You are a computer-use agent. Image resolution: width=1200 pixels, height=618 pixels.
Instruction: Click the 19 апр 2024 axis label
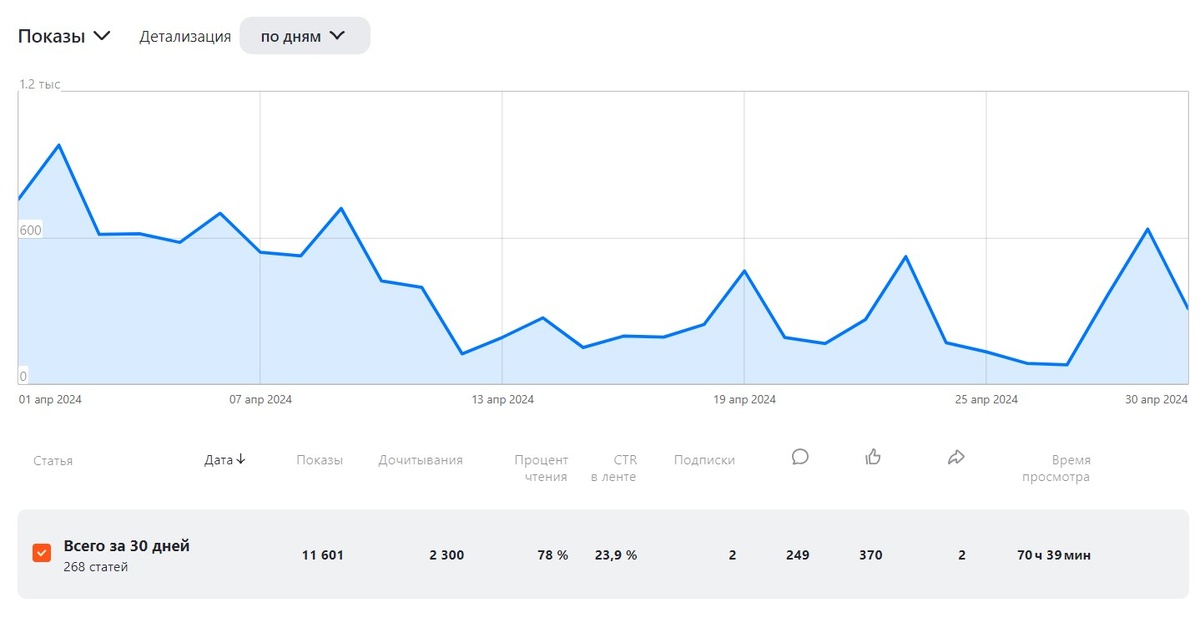[x=745, y=399]
